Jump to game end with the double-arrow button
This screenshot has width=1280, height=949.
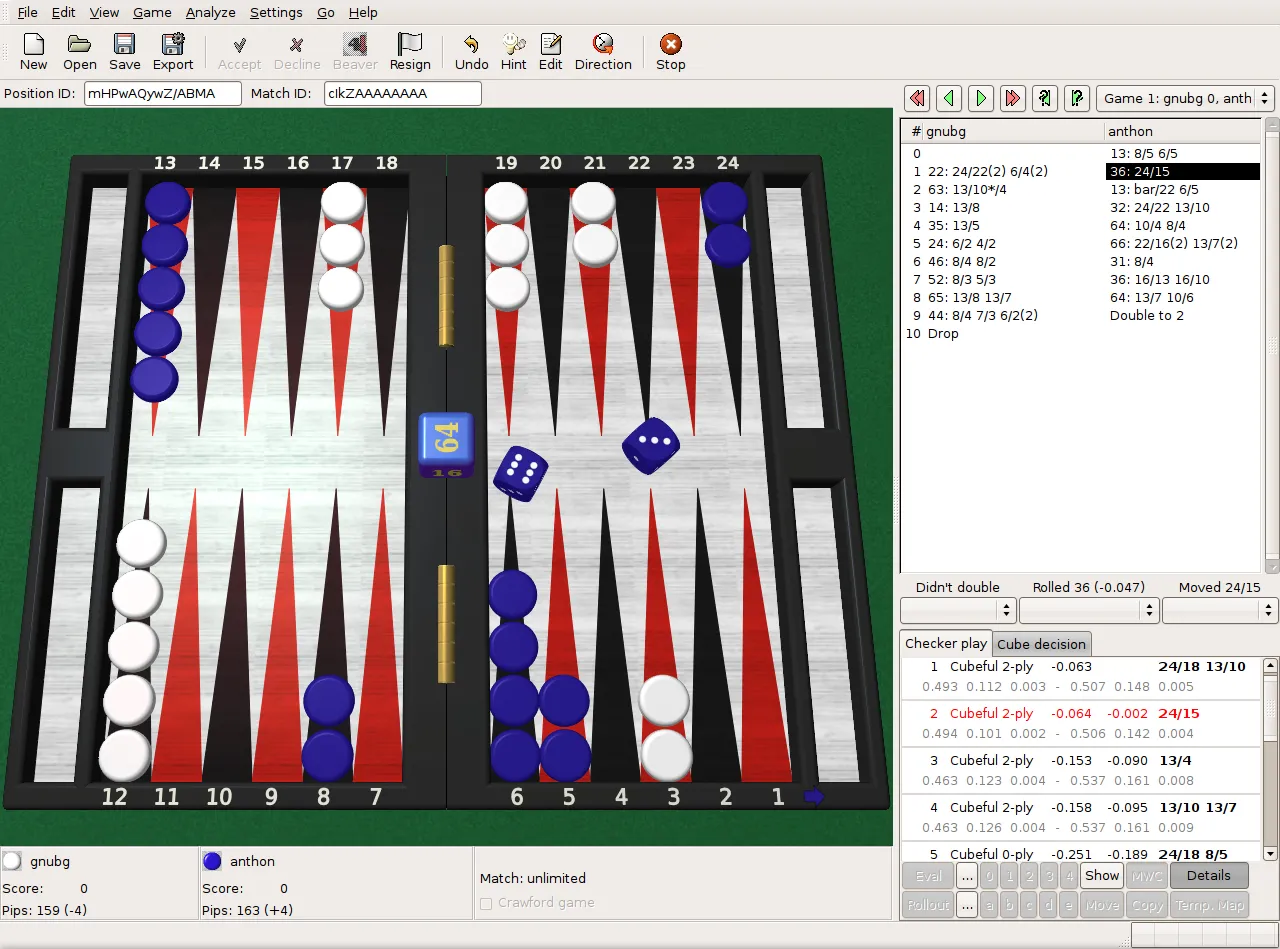tap(1012, 98)
